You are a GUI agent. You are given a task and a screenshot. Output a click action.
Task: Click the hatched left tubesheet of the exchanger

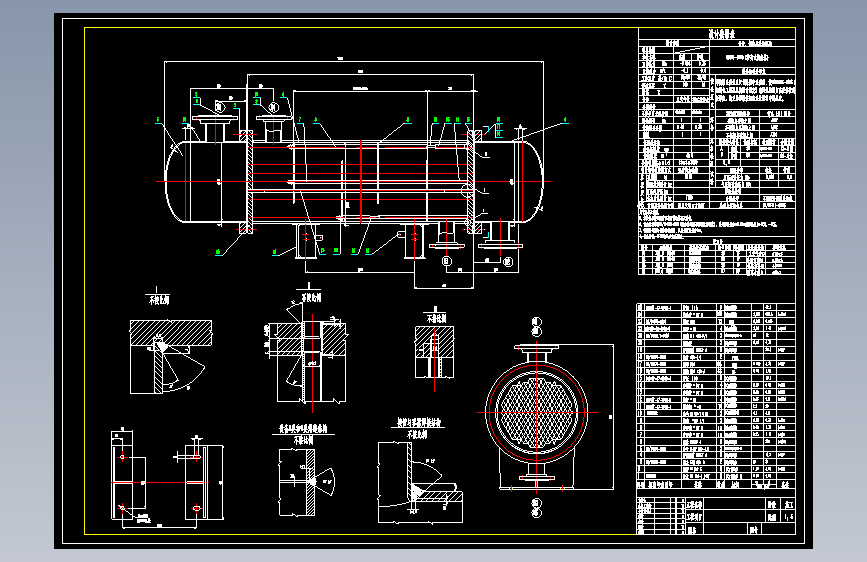(250, 181)
